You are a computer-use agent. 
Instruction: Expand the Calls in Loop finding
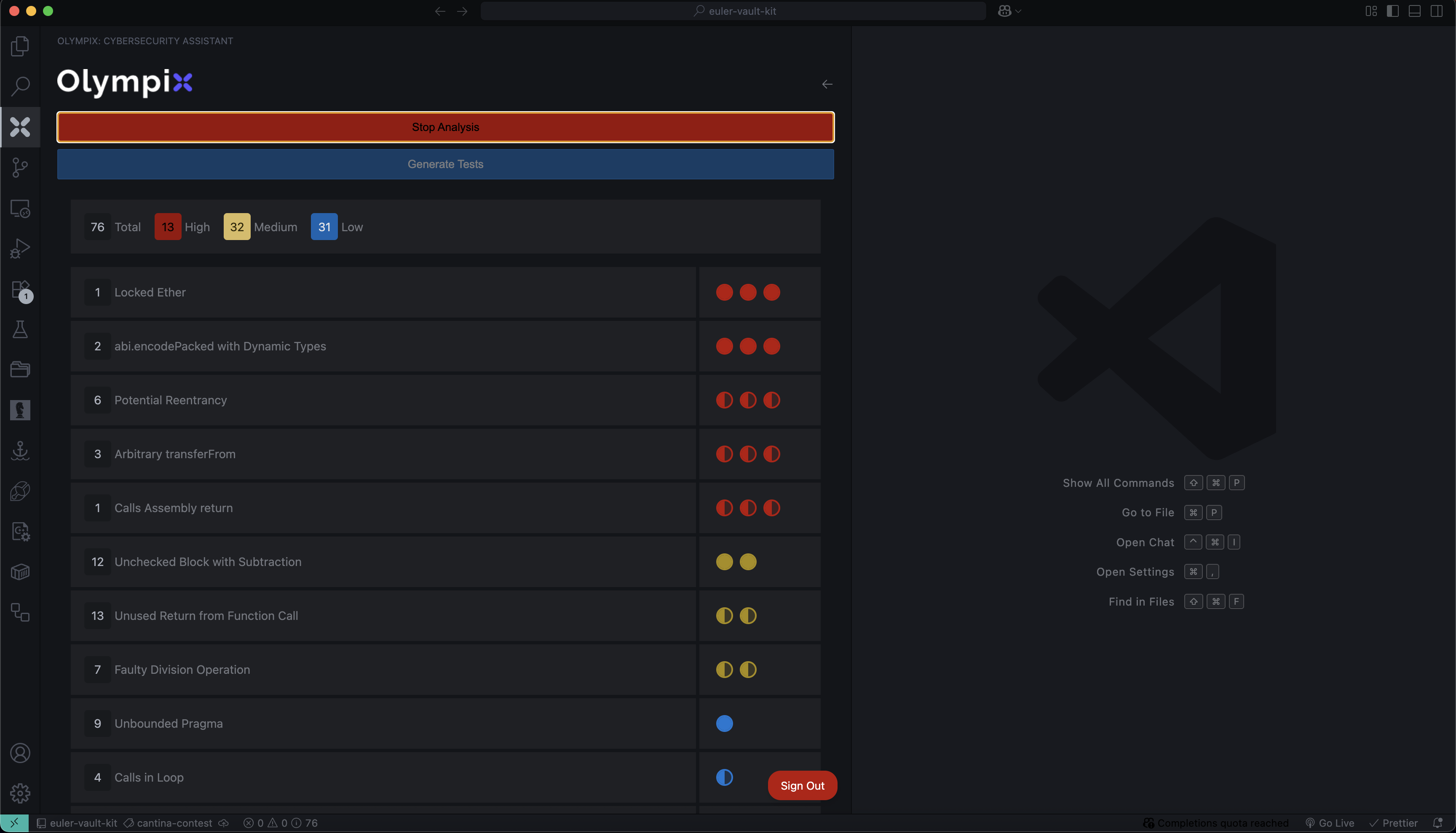coord(383,777)
